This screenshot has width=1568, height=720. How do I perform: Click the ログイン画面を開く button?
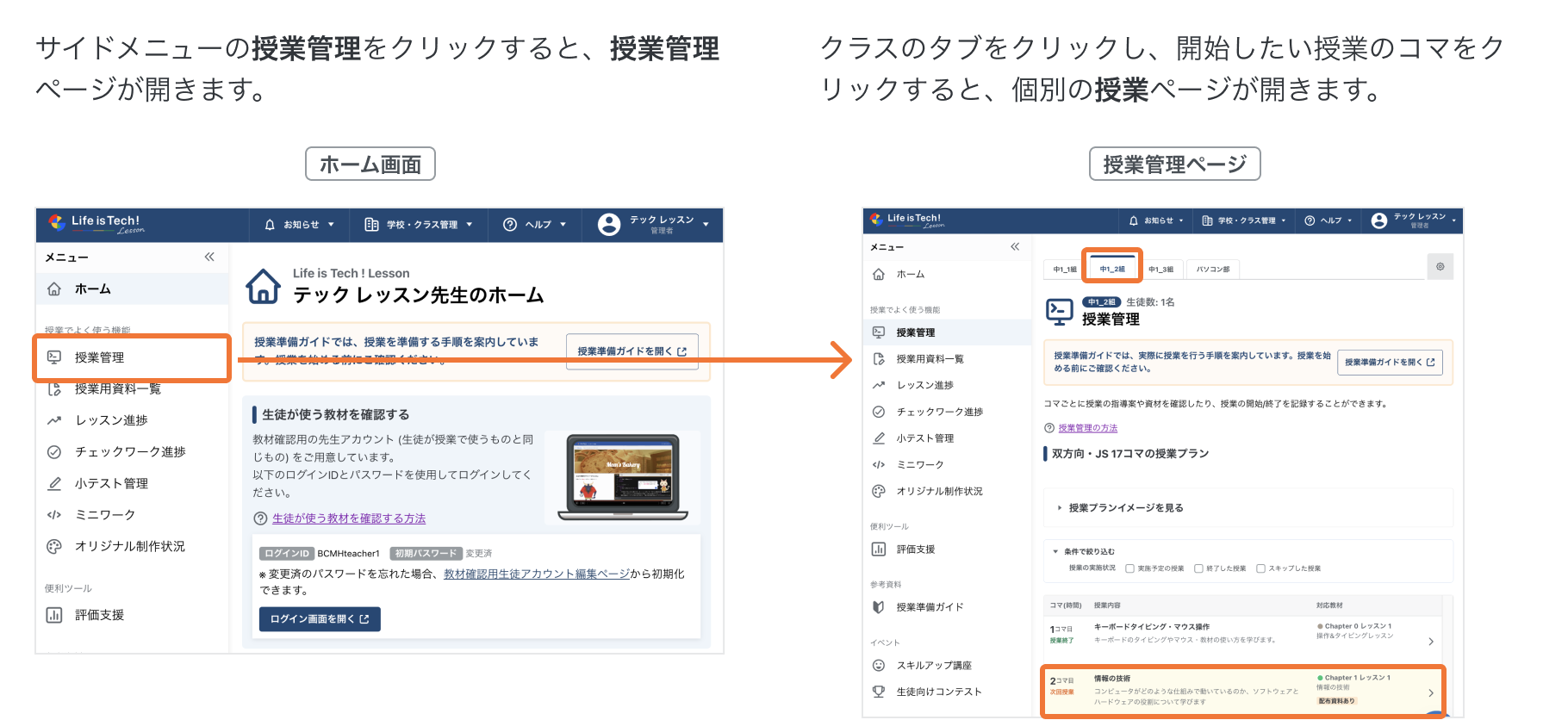[x=320, y=619]
